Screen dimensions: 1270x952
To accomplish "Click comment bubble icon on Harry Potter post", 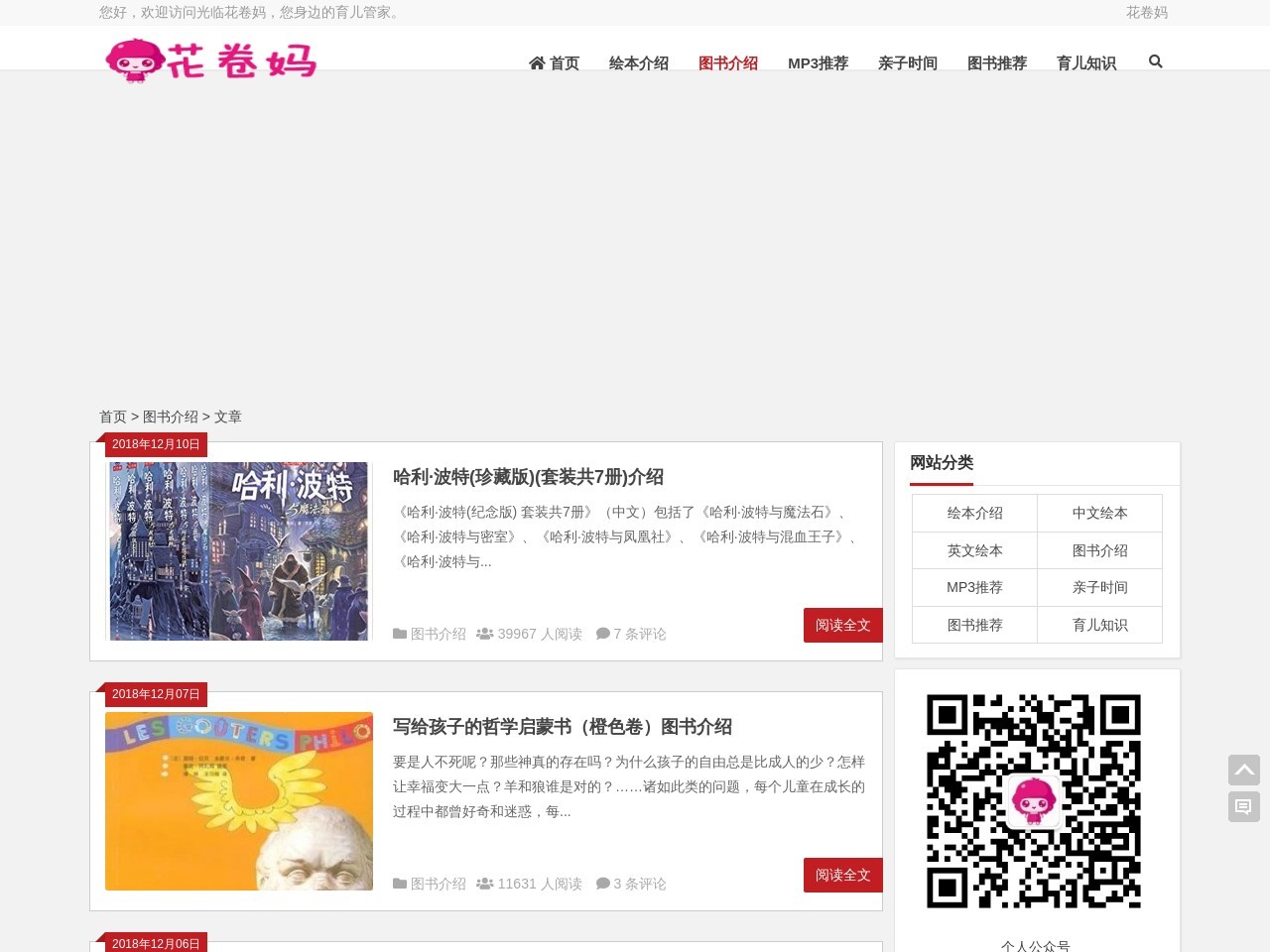I will (602, 634).
